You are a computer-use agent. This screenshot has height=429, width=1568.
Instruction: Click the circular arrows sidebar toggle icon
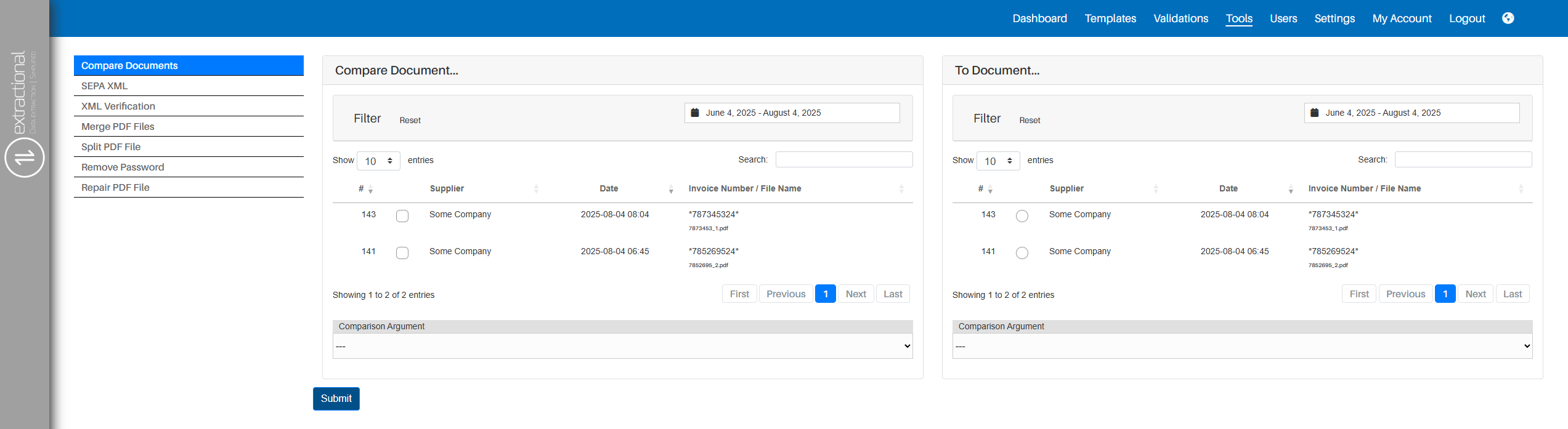pos(25,158)
